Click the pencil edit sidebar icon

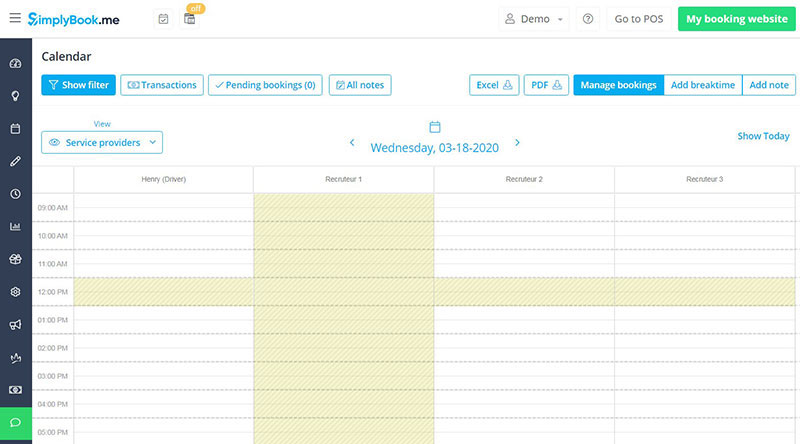pyautogui.click(x=15, y=161)
